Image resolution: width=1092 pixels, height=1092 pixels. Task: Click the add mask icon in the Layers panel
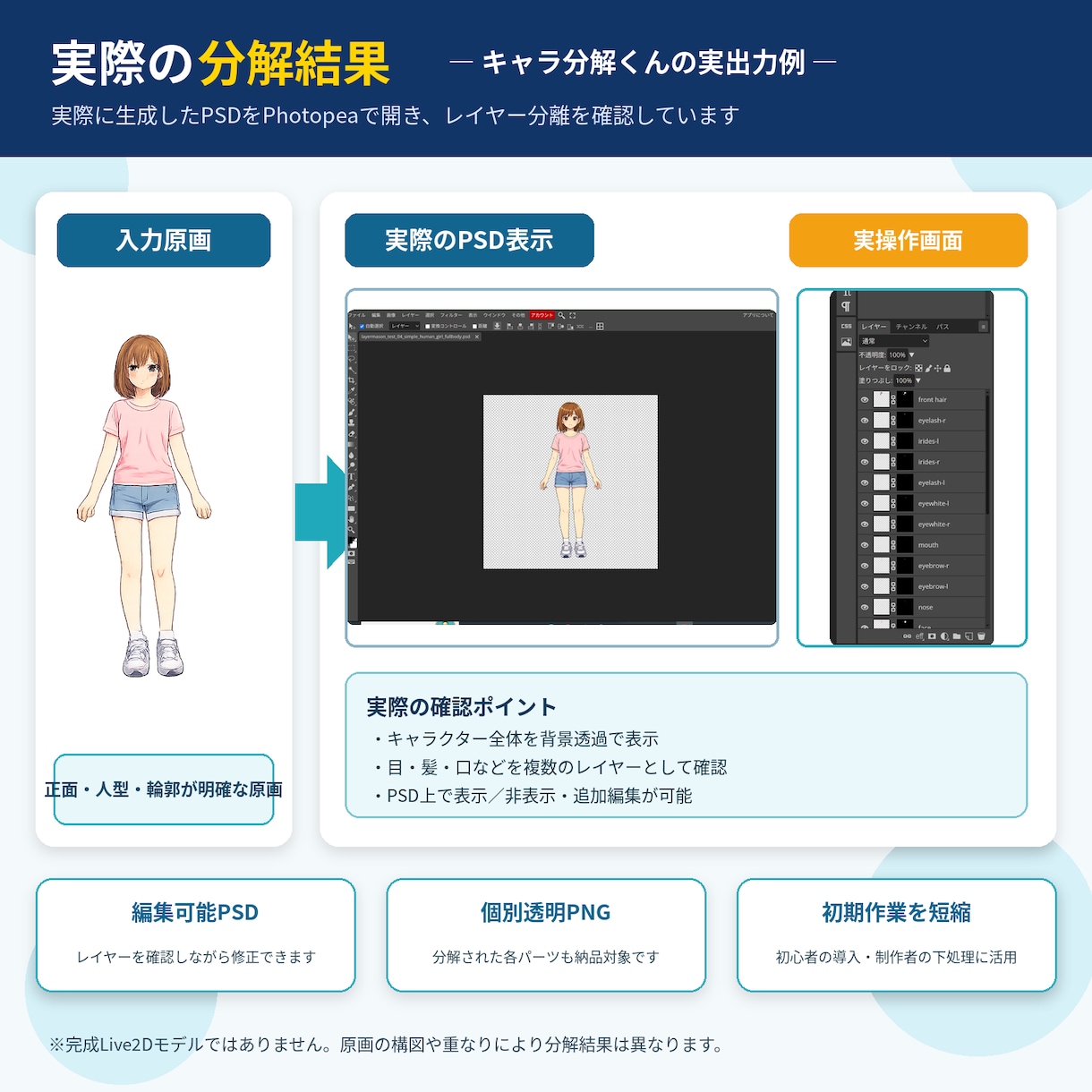(x=932, y=636)
